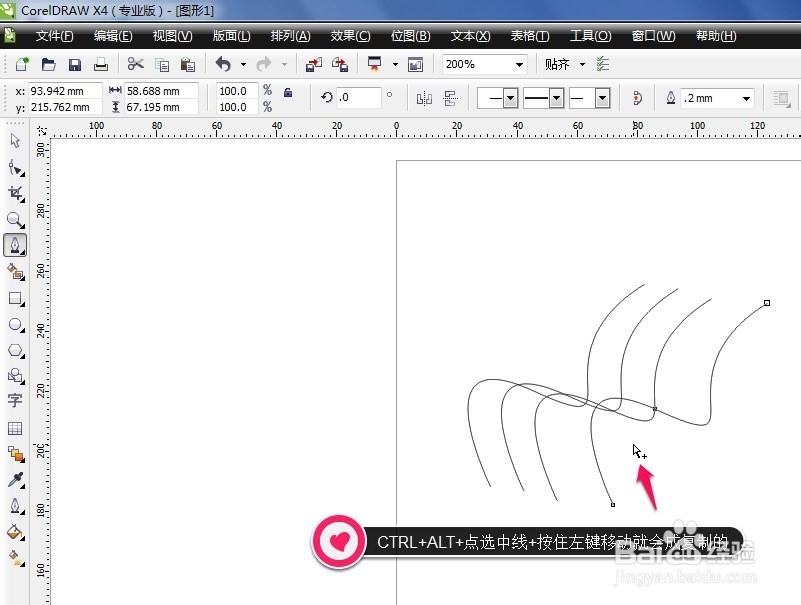Select the Fill bucket tool

(x=15, y=532)
